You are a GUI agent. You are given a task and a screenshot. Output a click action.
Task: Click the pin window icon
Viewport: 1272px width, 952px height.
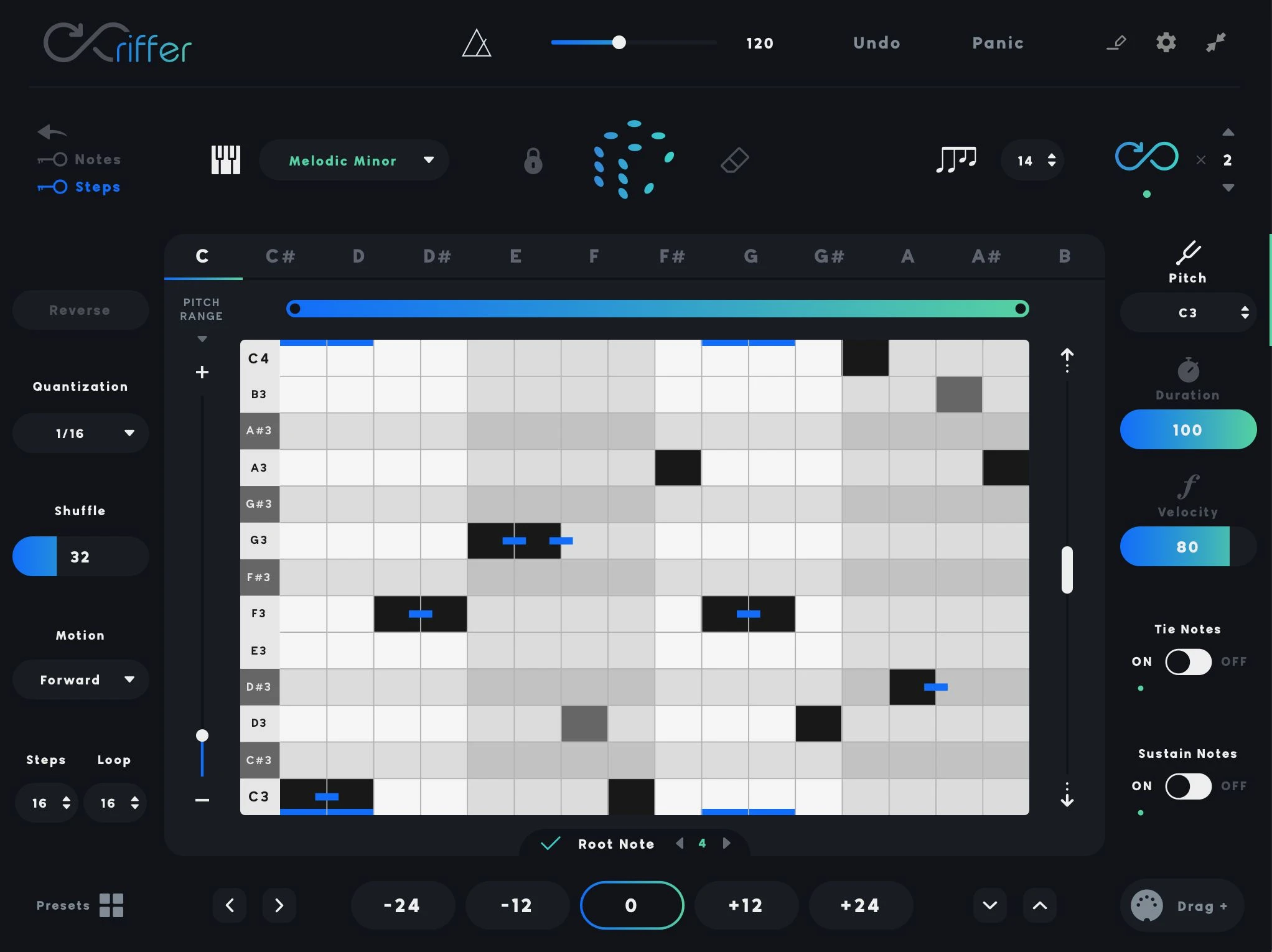coord(1215,42)
